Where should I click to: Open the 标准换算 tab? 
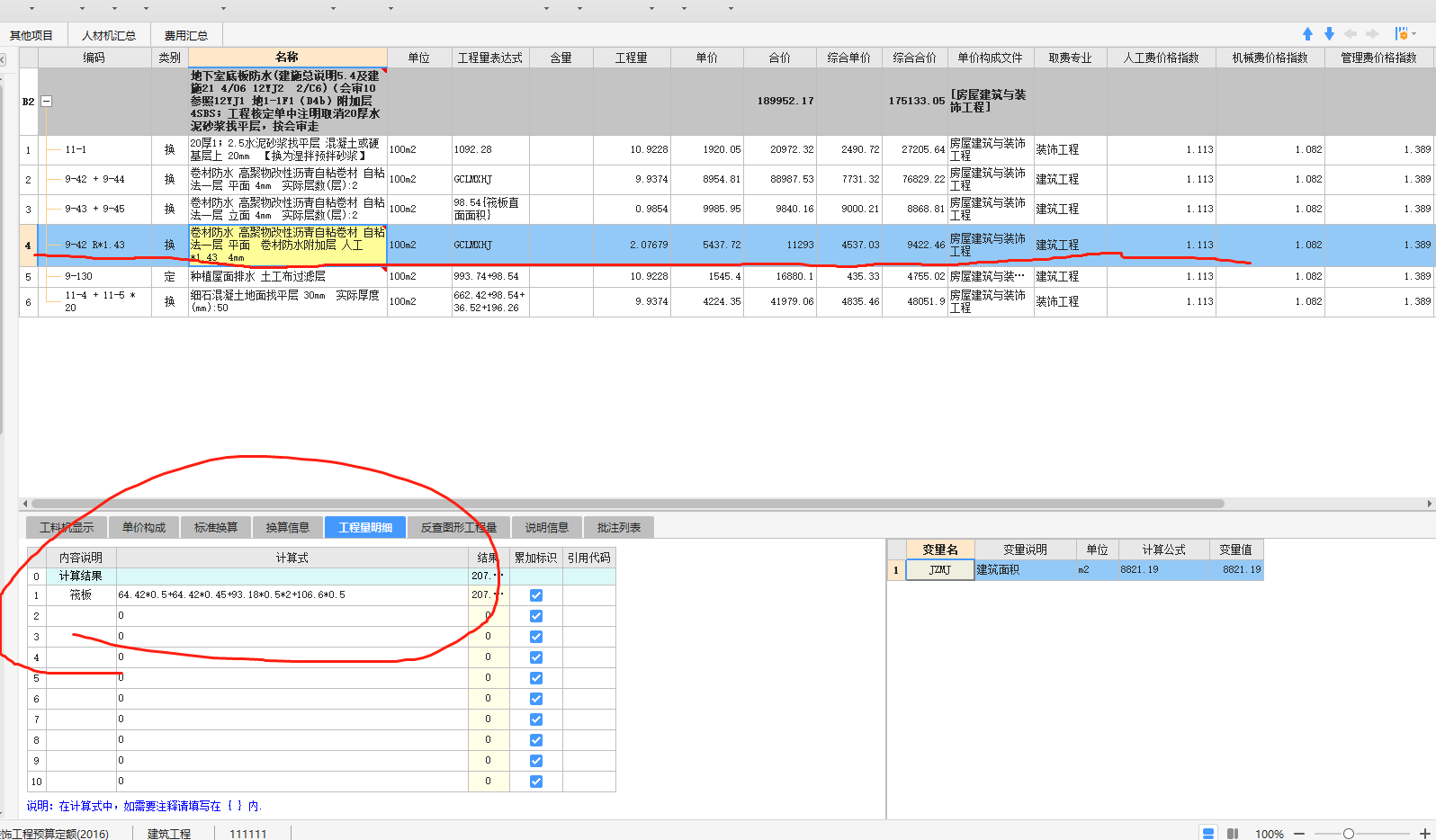[x=216, y=527]
